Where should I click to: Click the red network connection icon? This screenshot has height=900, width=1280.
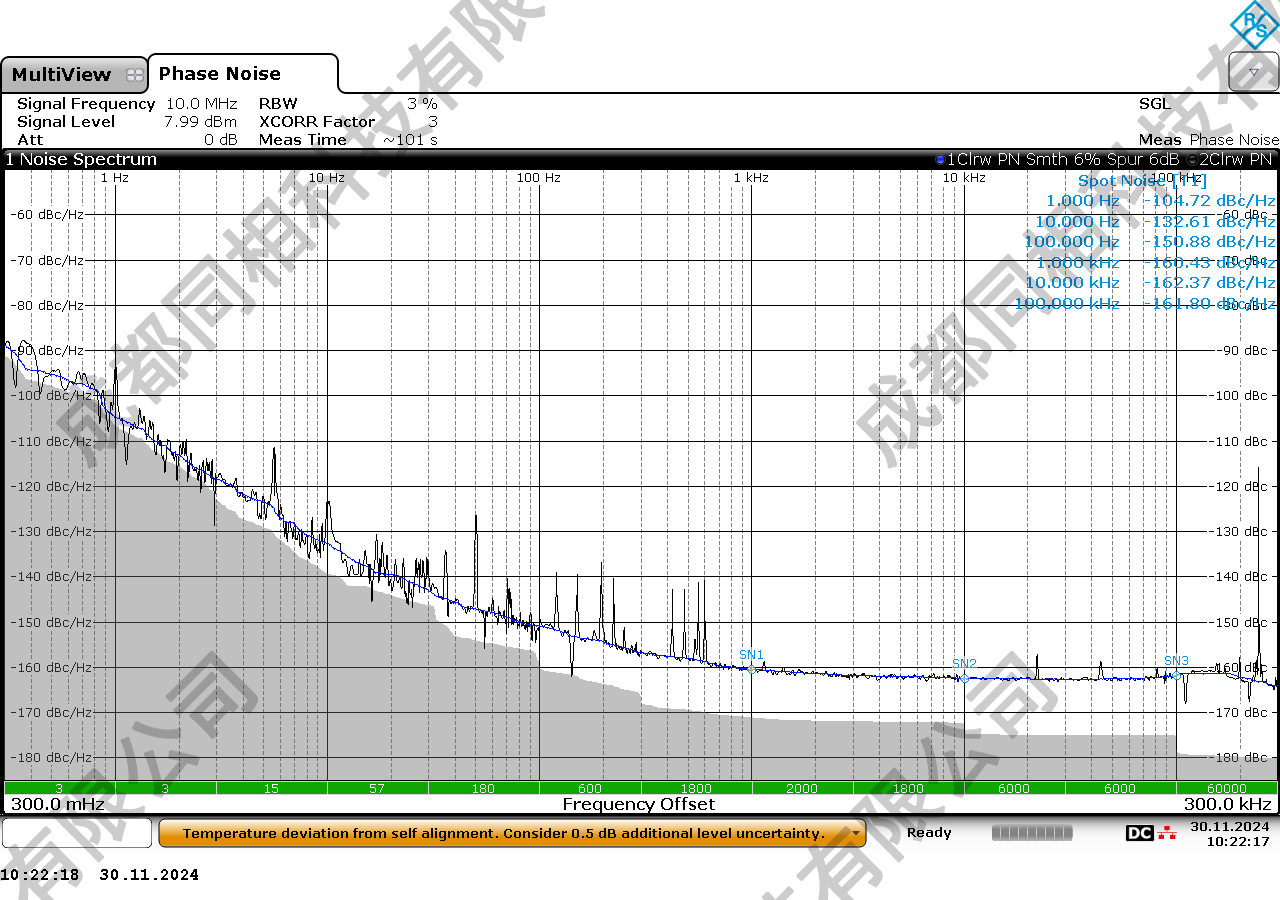click(x=1167, y=833)
